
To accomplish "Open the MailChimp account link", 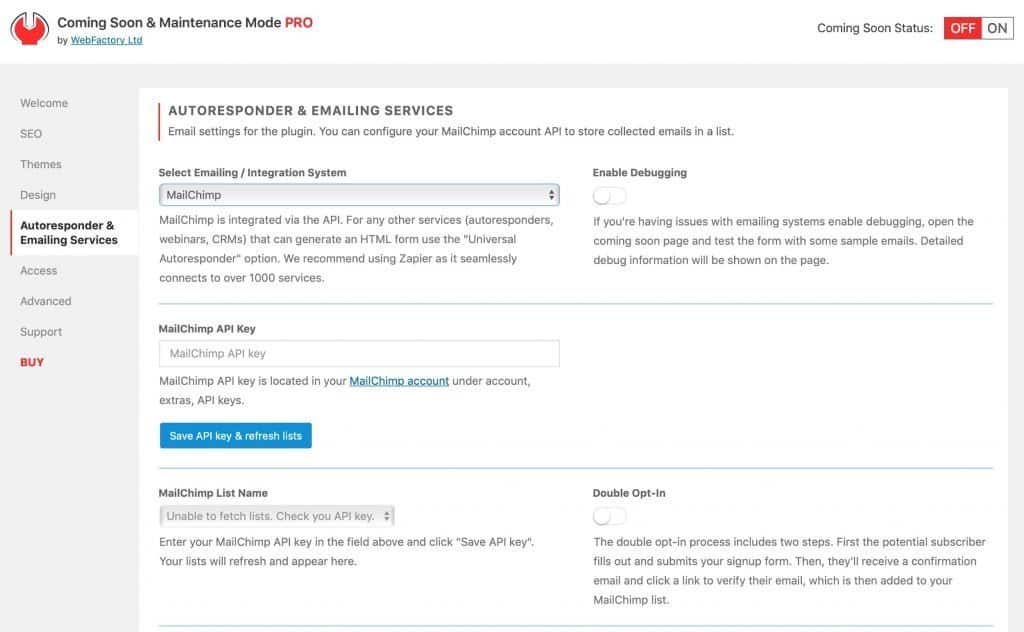I will click(399, 381).
